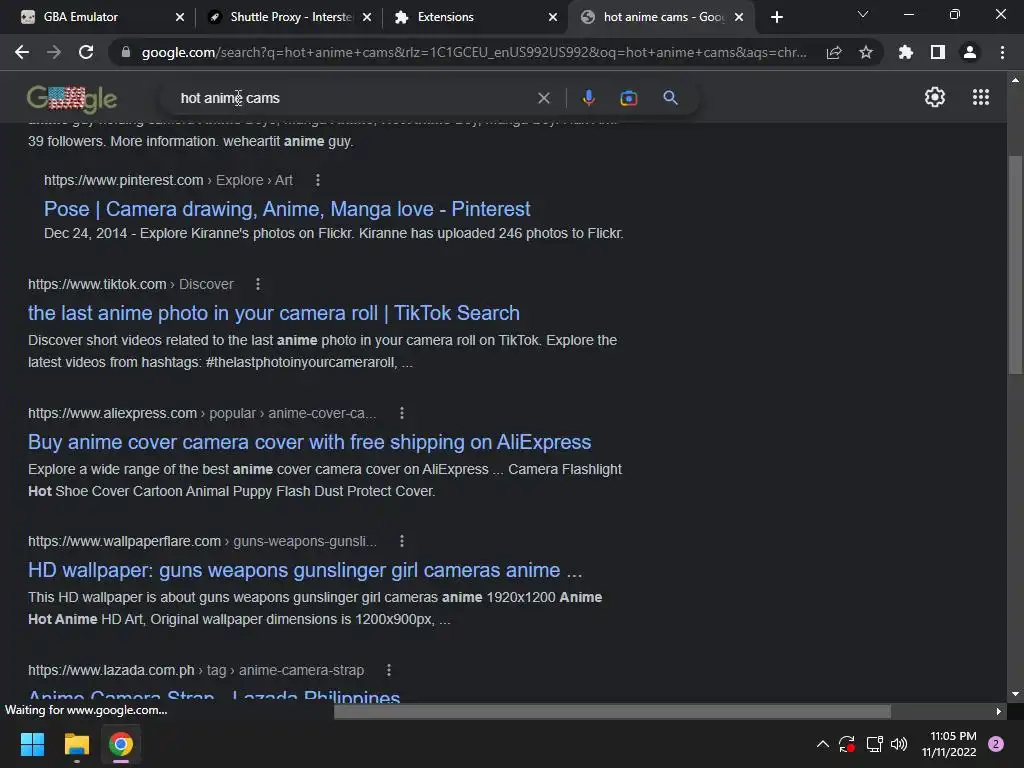This screenshot has height=768, width=1024.
Task: Open more options for Lazada result
Action: pos(389,670)
